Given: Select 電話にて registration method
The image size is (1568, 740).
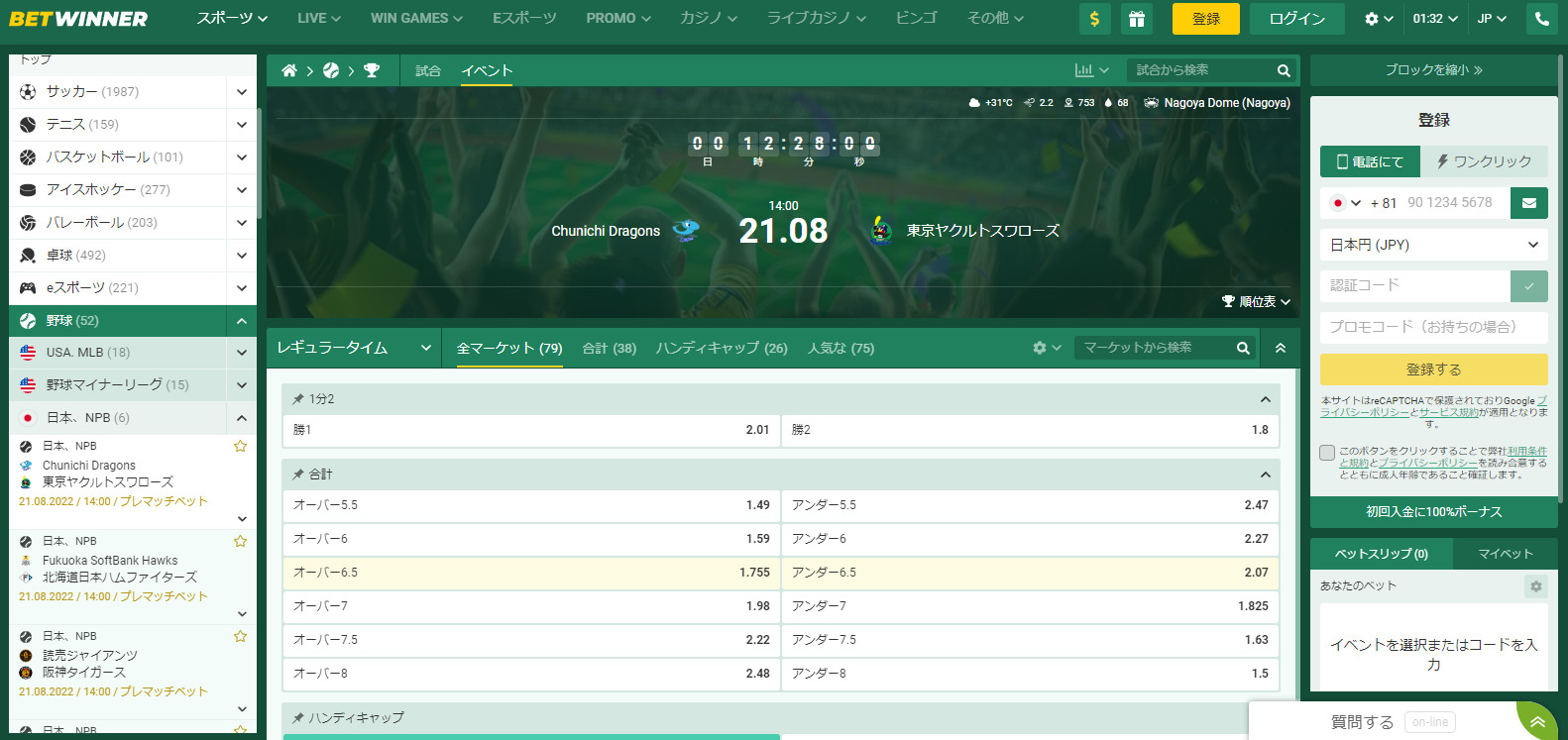Looking at the screenshot, I should 1370,161.
